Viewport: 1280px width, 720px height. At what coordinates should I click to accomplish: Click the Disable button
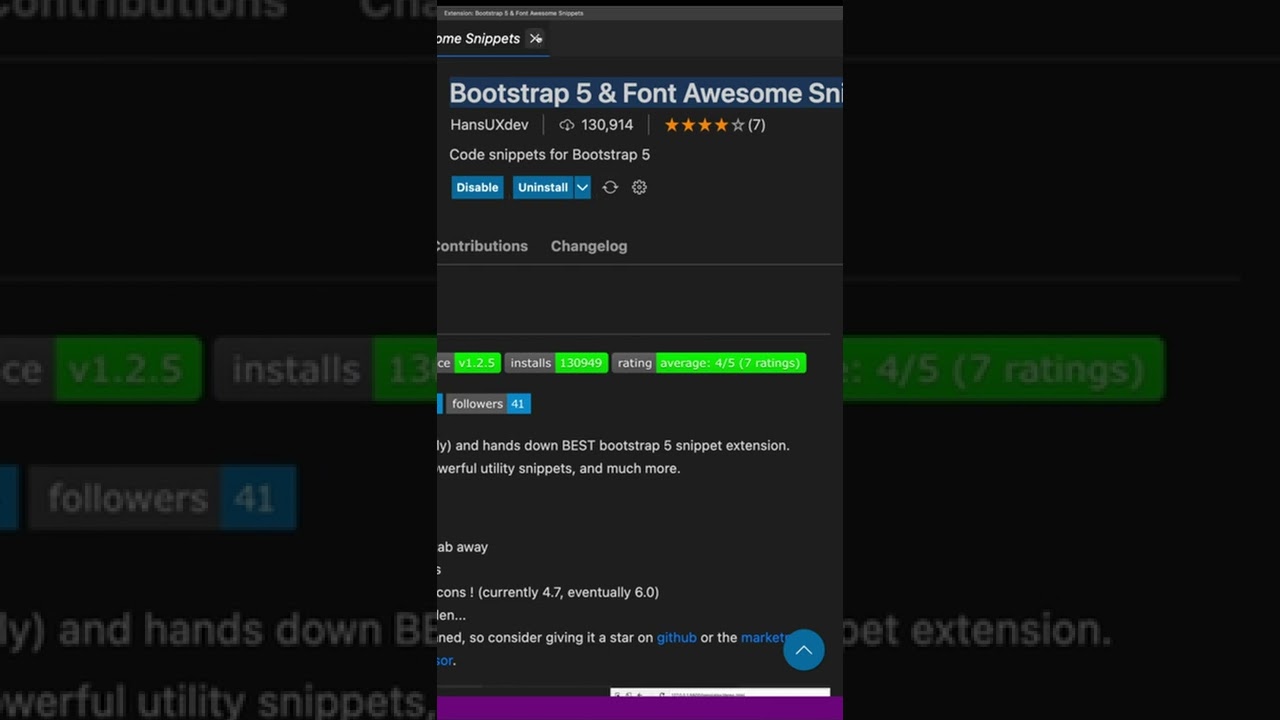pos(477,187)
